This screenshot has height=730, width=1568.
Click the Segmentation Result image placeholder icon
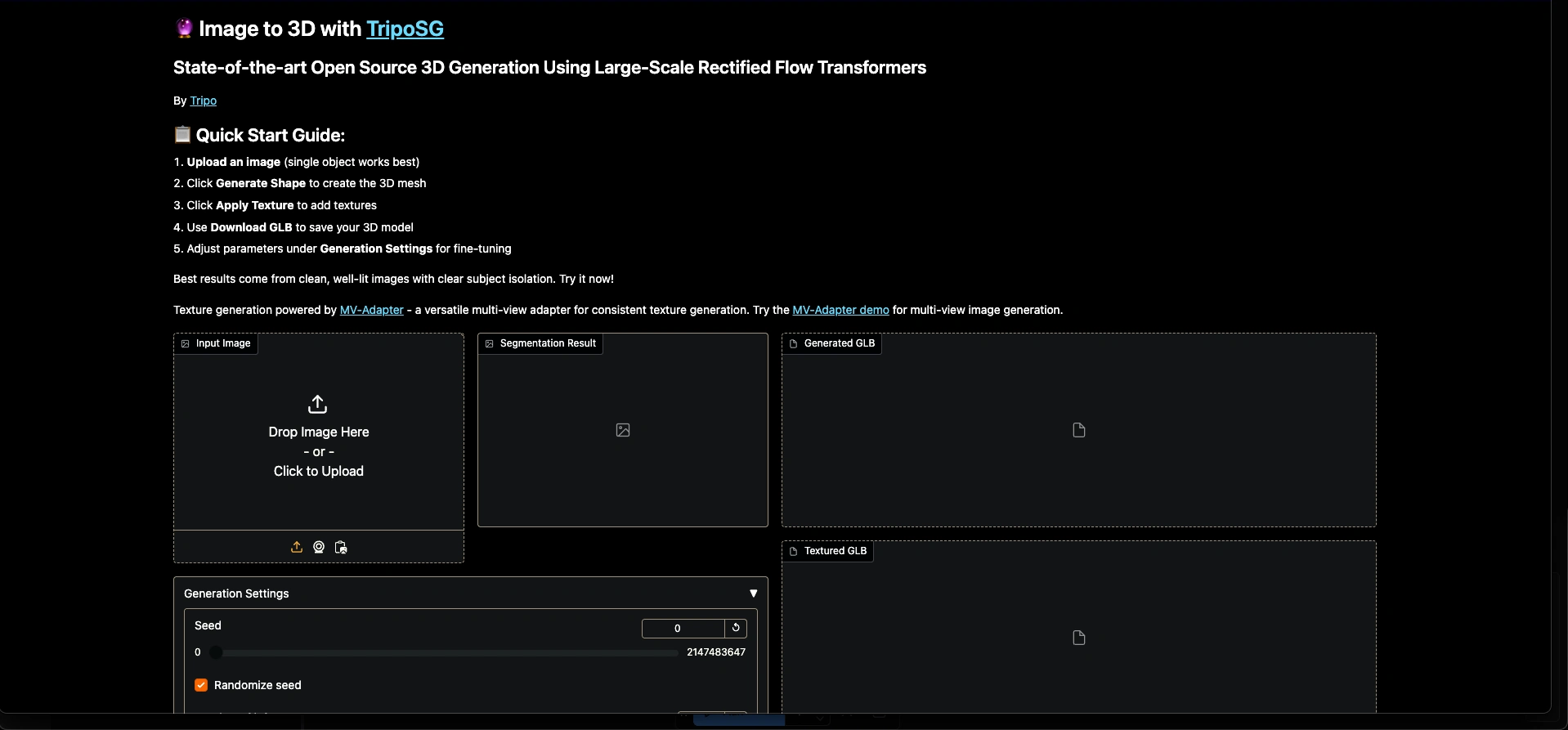click(623, 430)
